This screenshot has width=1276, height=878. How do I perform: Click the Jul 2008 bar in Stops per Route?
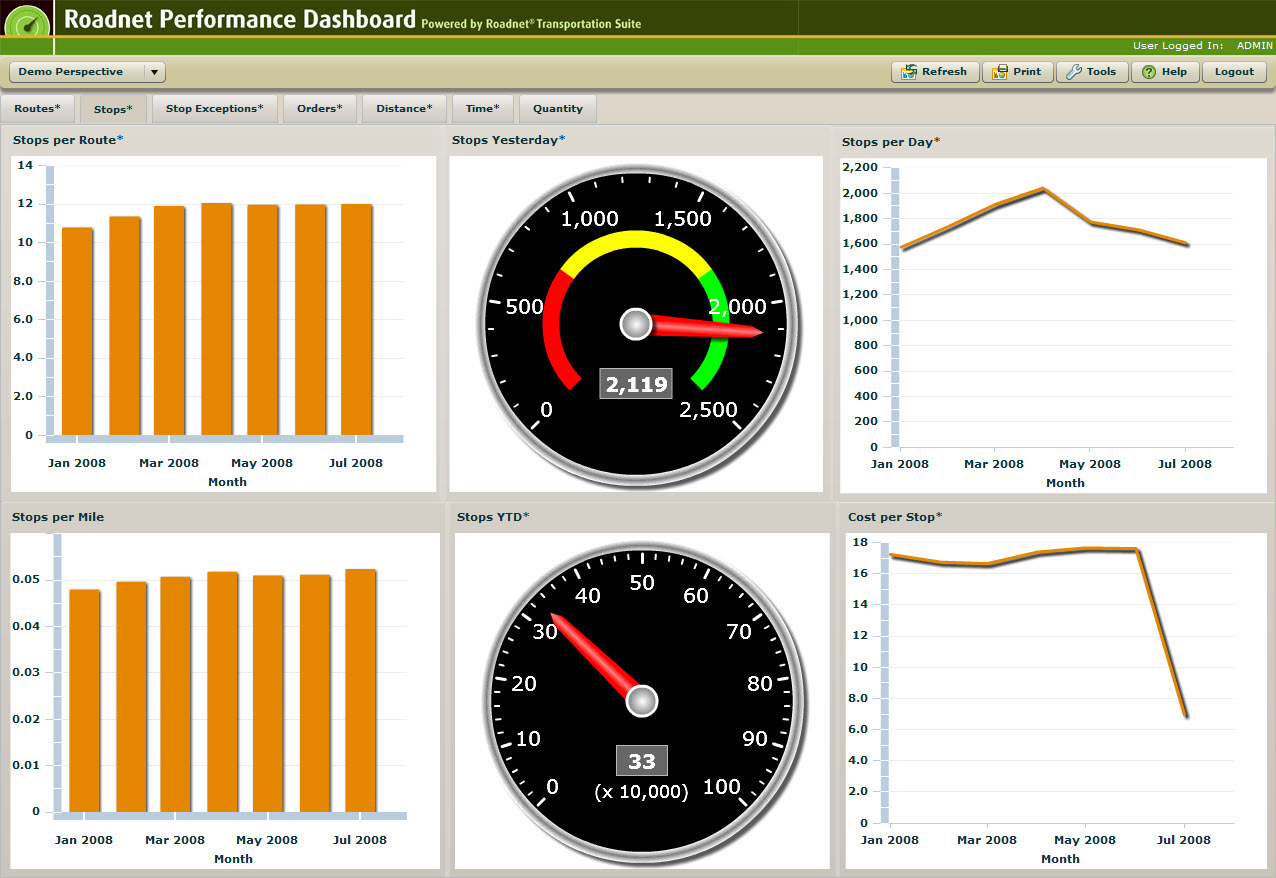[x=357, y=320]
